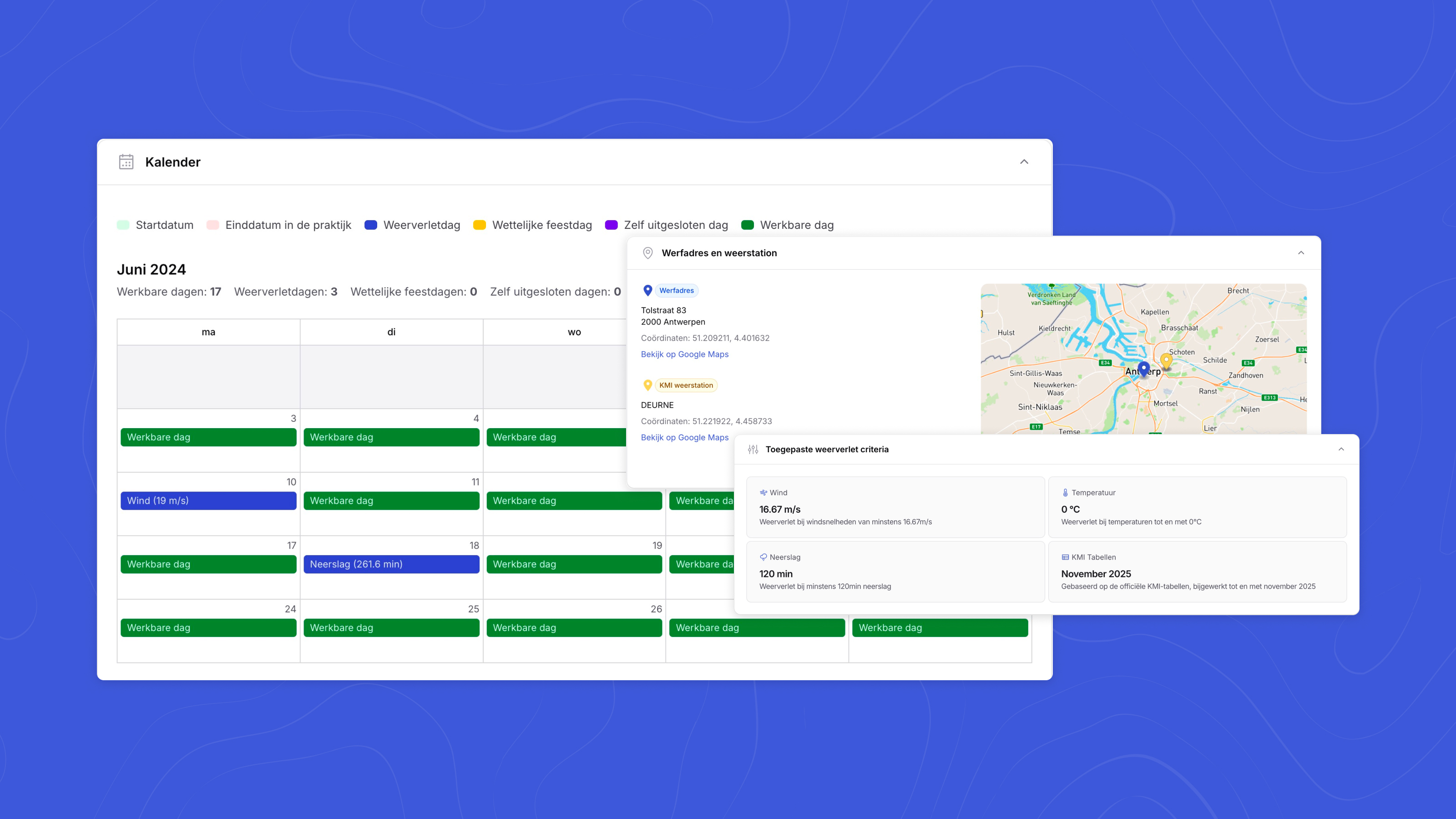
Task: Click 'Coördinaten: 51.221922, 4.458733' text
Action: click(707, 421)
